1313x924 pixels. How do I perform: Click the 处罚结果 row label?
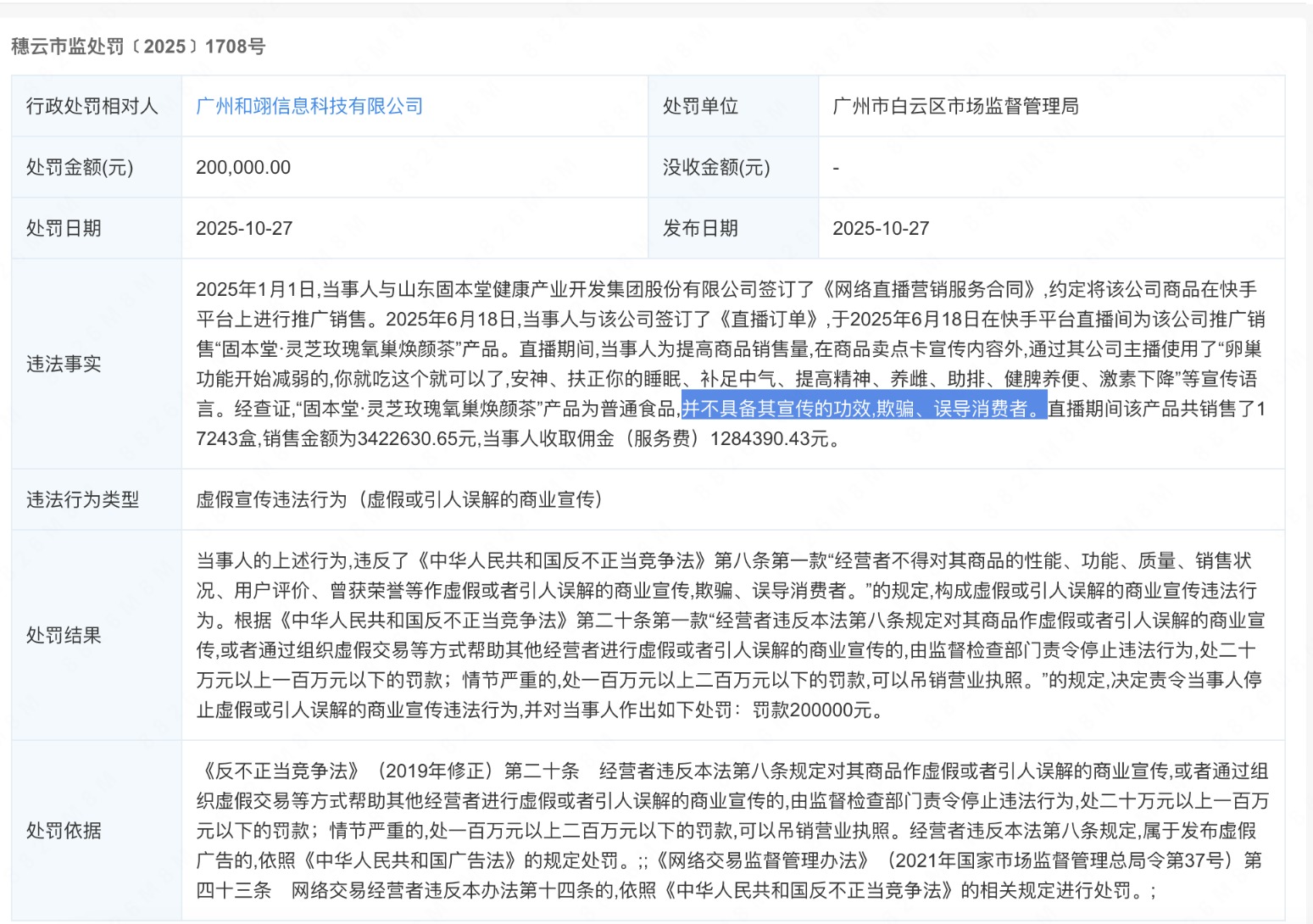point(64,635)
